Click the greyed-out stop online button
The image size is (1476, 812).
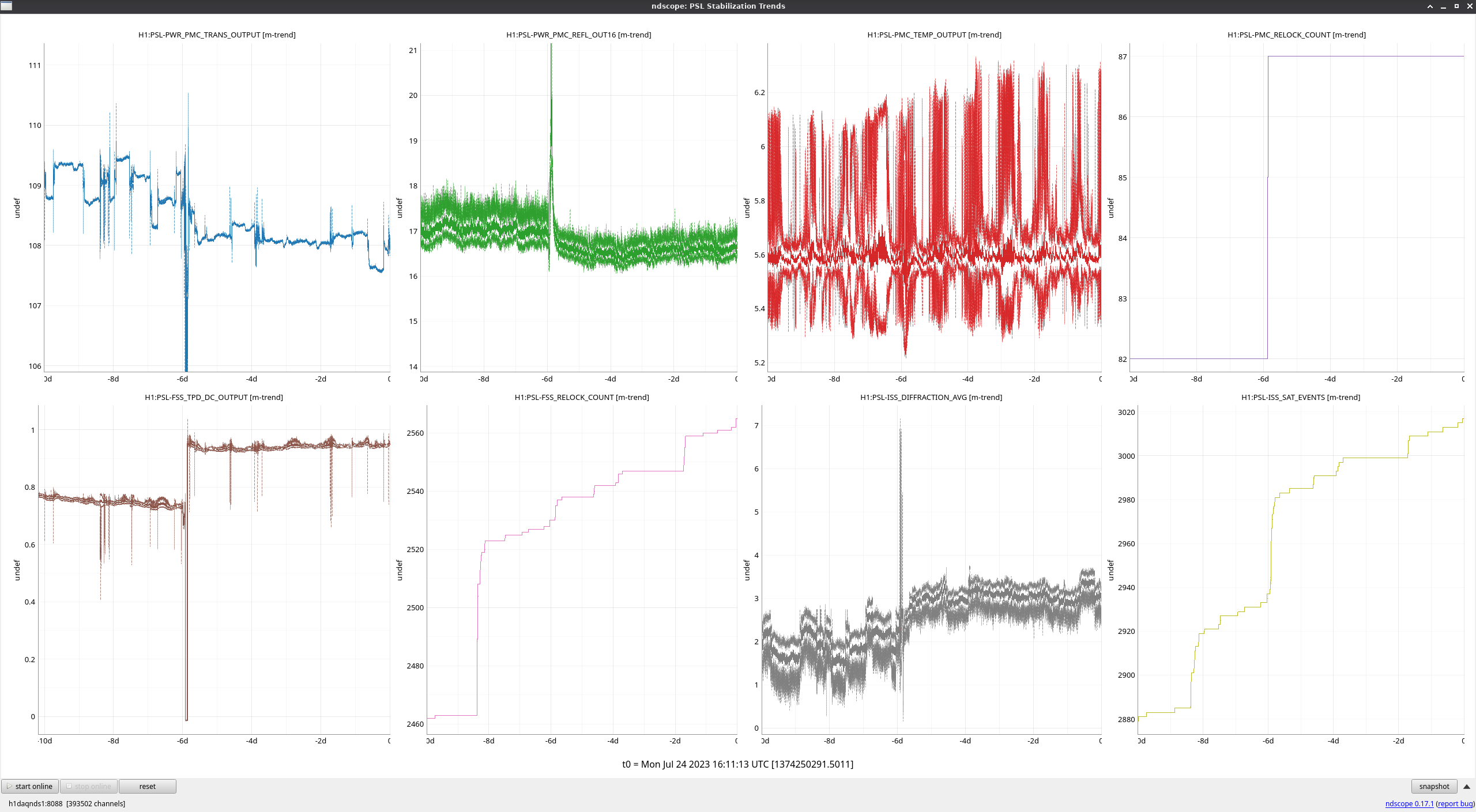pos(89,786)
